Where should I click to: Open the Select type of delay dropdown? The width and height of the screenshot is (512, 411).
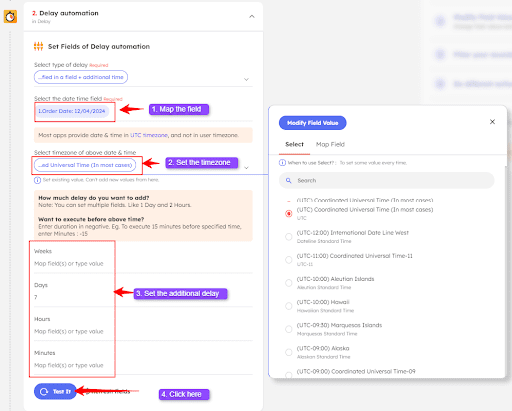(x=143, y=77)
